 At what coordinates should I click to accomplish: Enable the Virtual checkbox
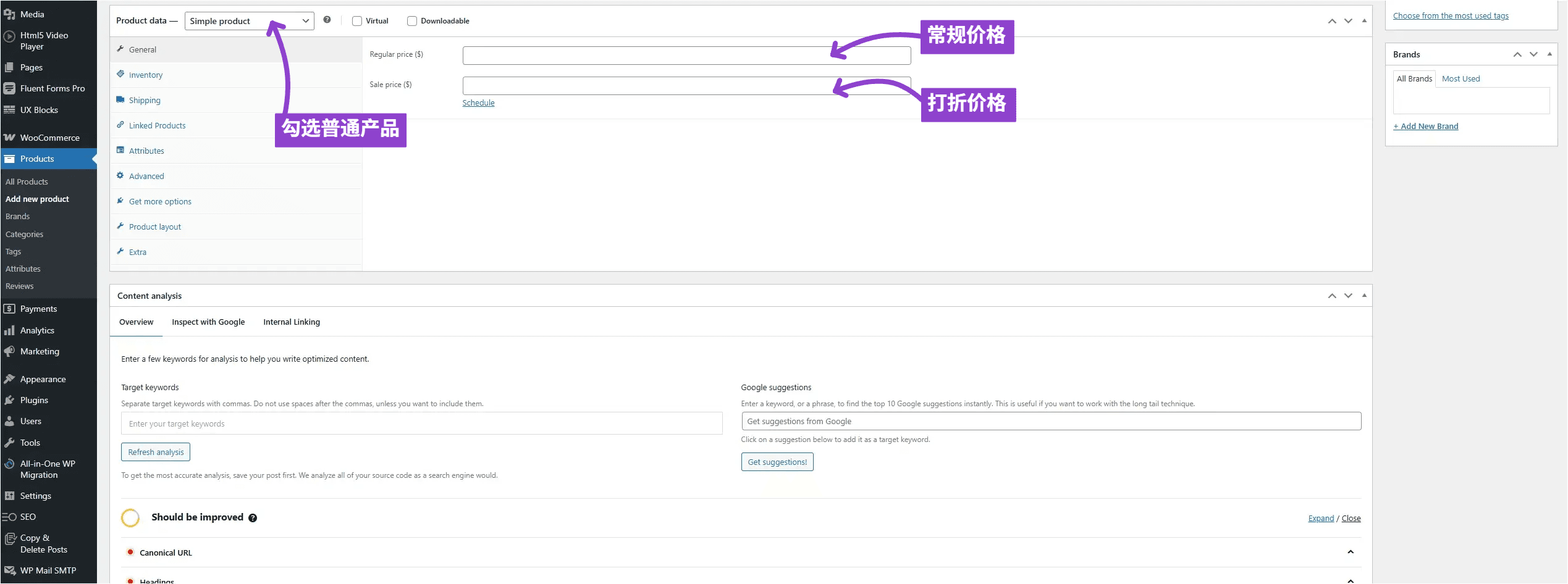[x=357, y=21]
